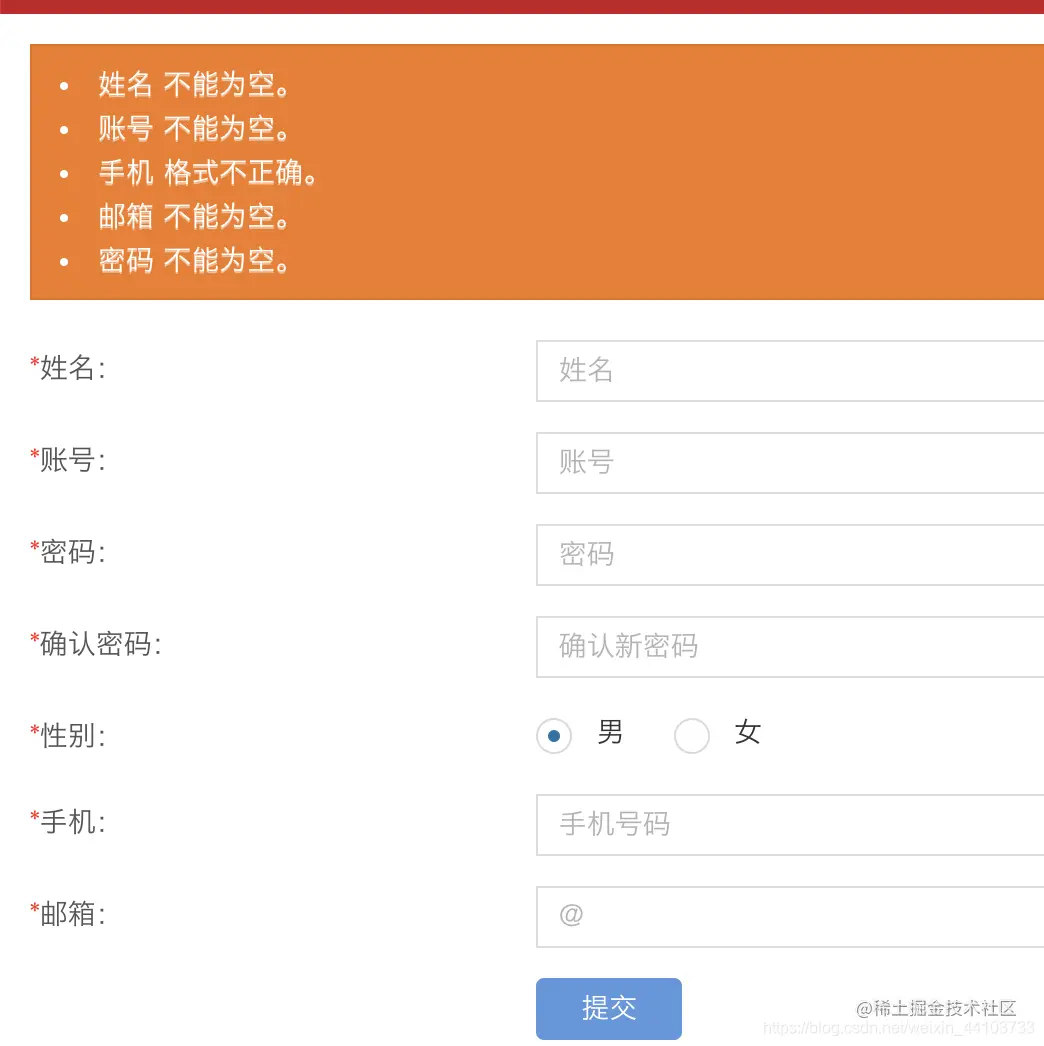Click the '手机 格式不正确' error message
1044x1046 pixels.
[x=208, y=172]
